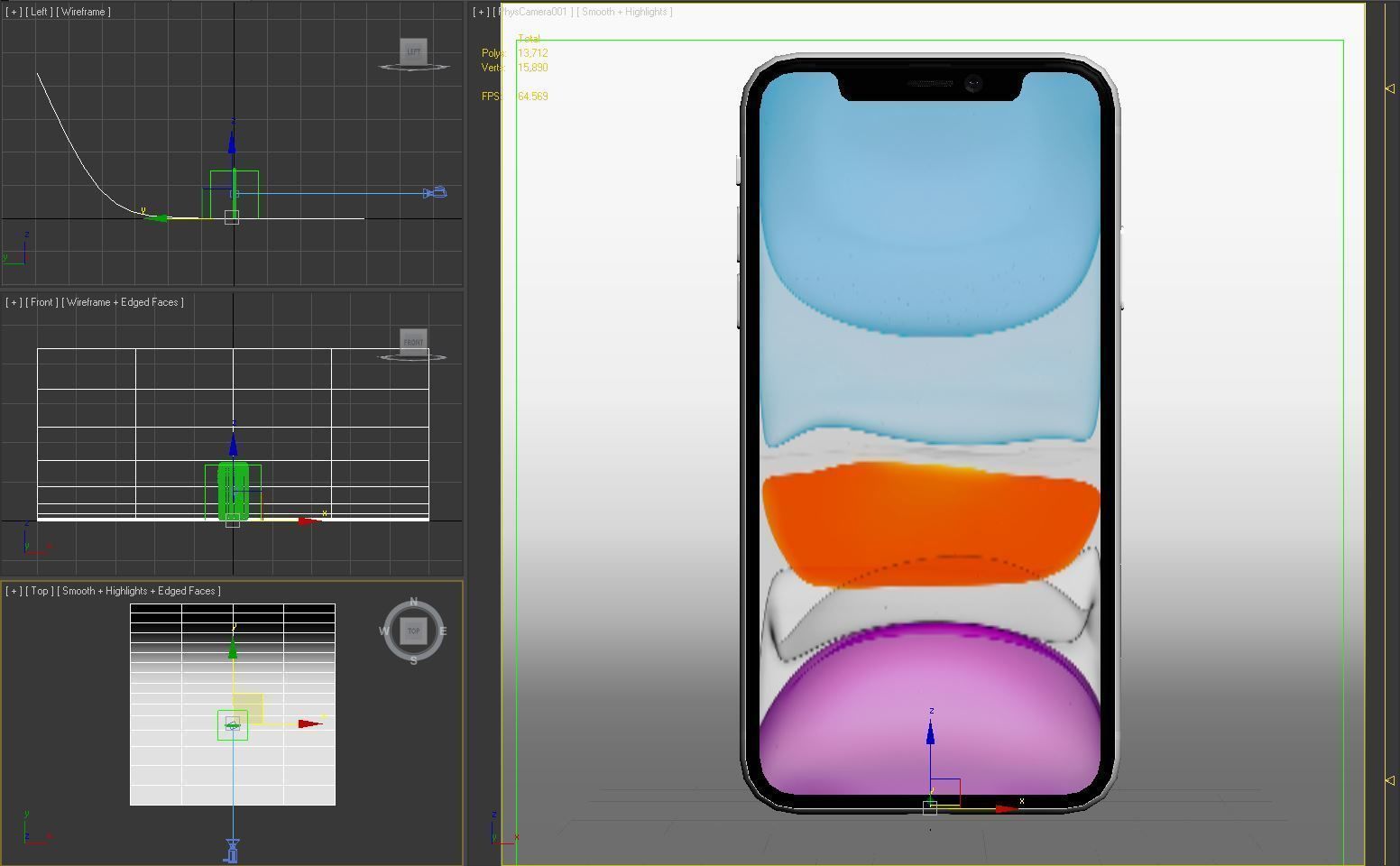The height and width of the screenshot is (866, 1400).
Task: Grab the red X-axis arrow in Front viewport
Action: [309, 521]
